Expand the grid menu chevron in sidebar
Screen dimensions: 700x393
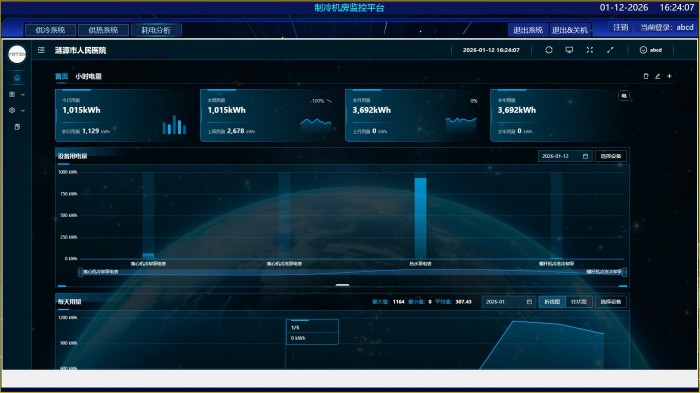pos(23,95)
